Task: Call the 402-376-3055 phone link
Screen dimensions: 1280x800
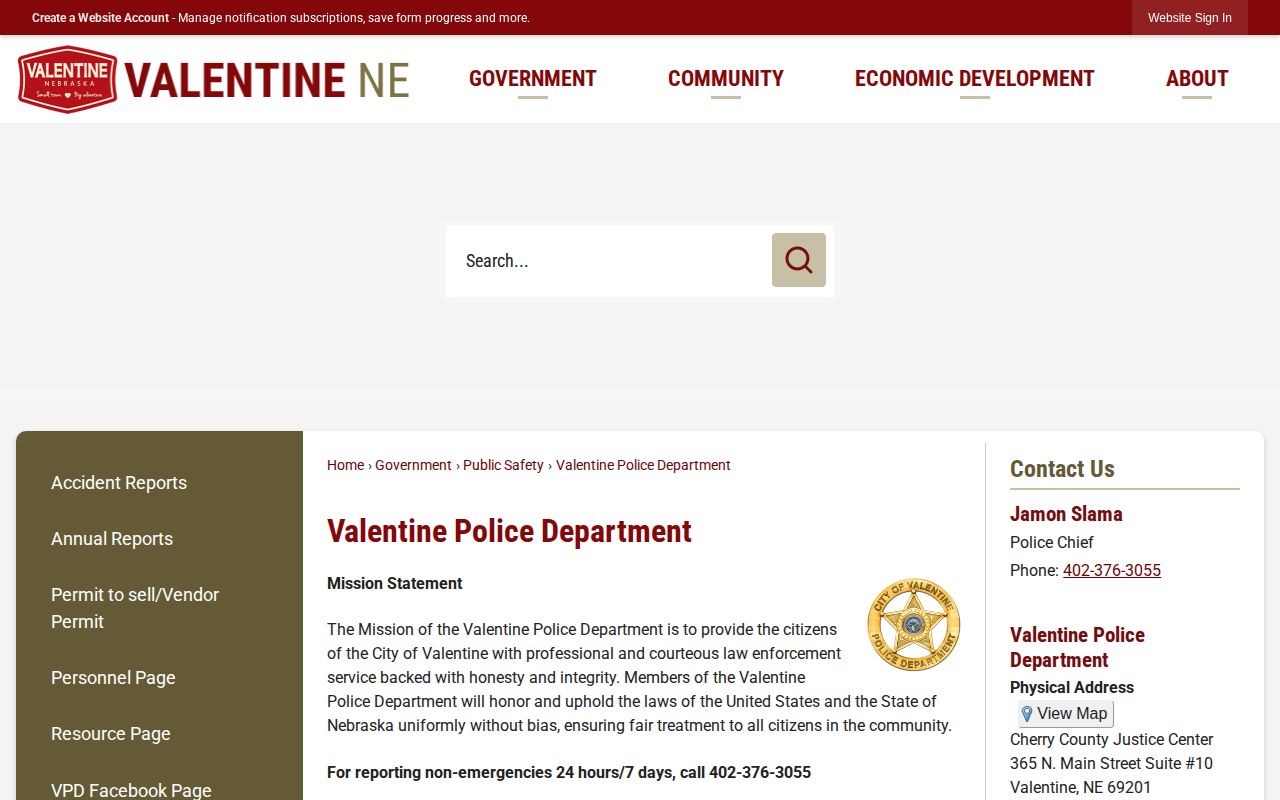Action: (1112, 570)
